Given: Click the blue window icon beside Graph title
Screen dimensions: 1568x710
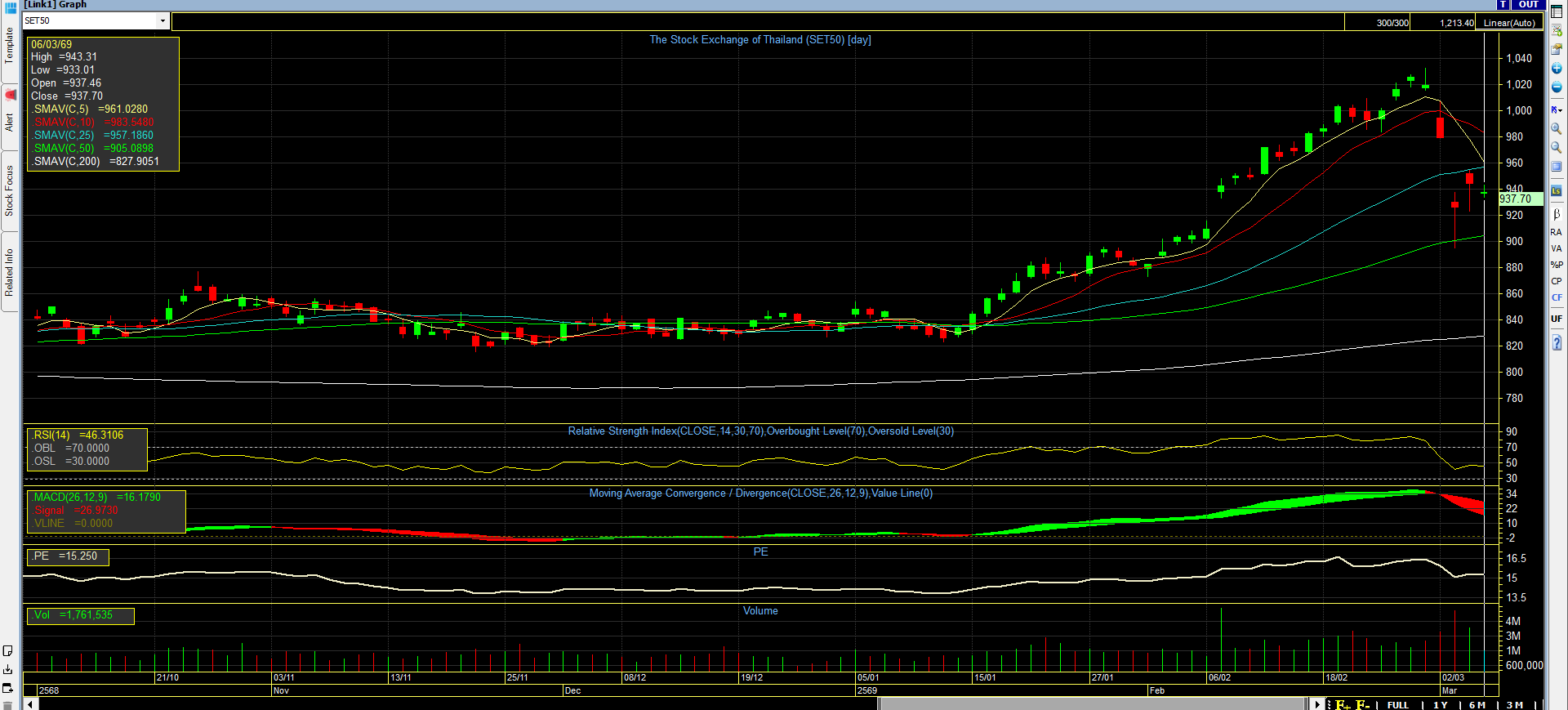Looking at the screenshot, I should pos(11,7).
